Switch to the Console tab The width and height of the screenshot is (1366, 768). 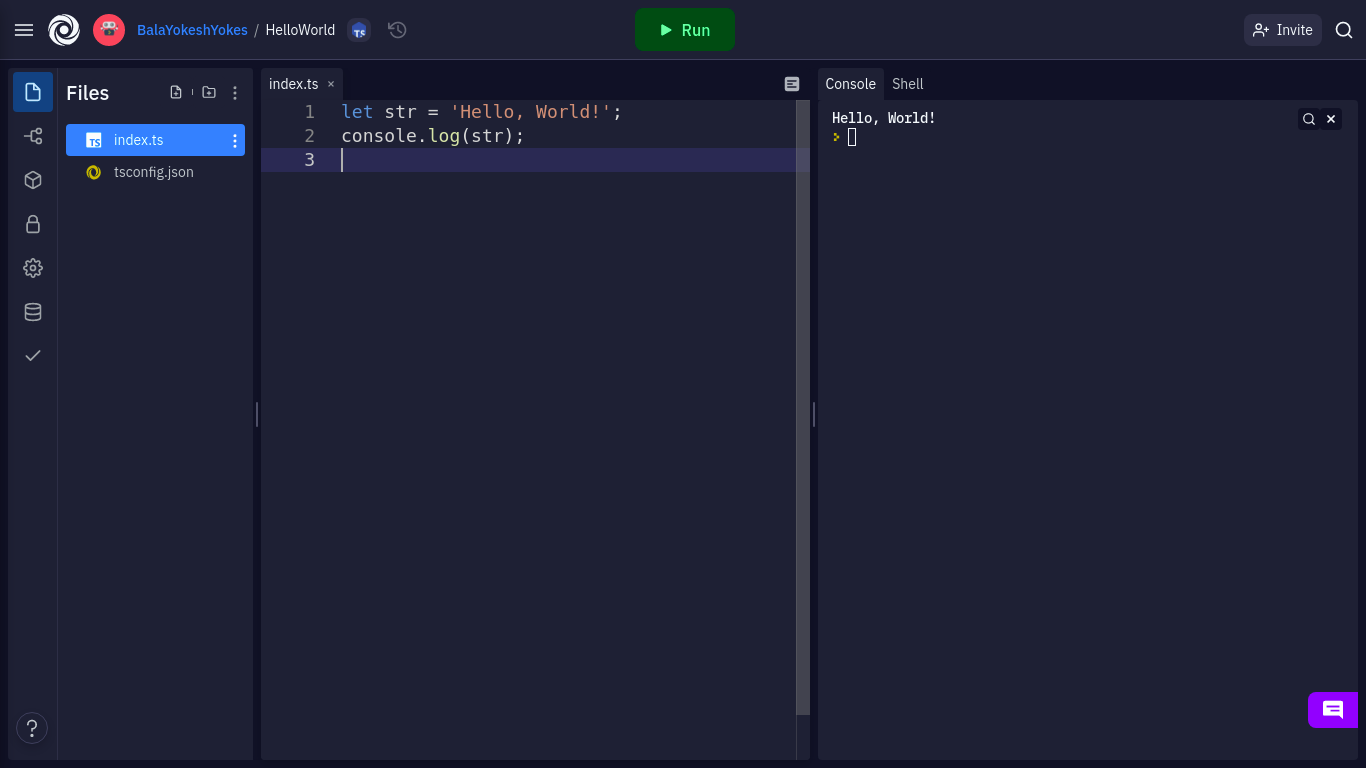coord(850,84)
